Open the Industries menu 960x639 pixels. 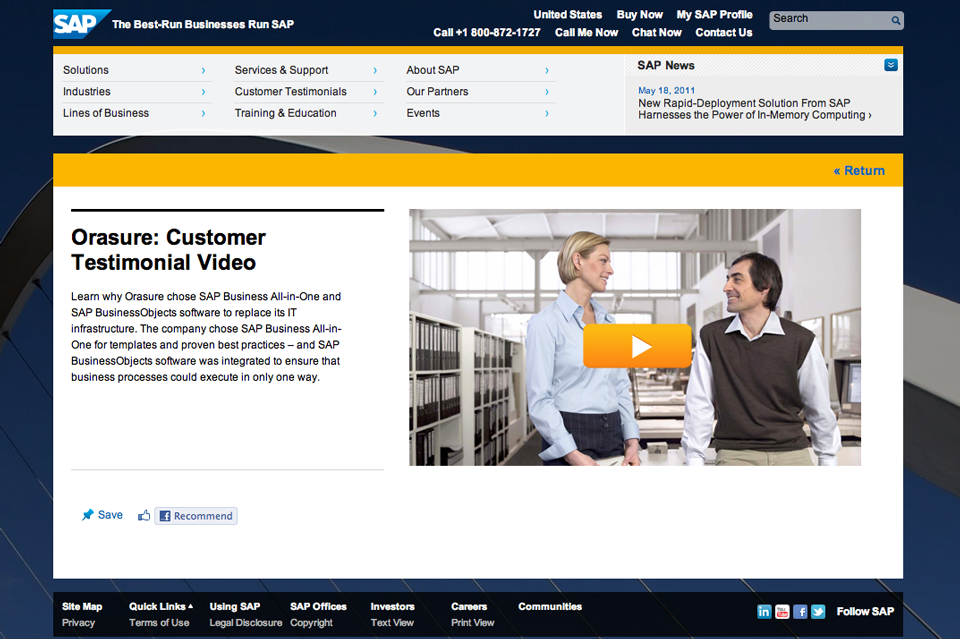pos(86,92)
